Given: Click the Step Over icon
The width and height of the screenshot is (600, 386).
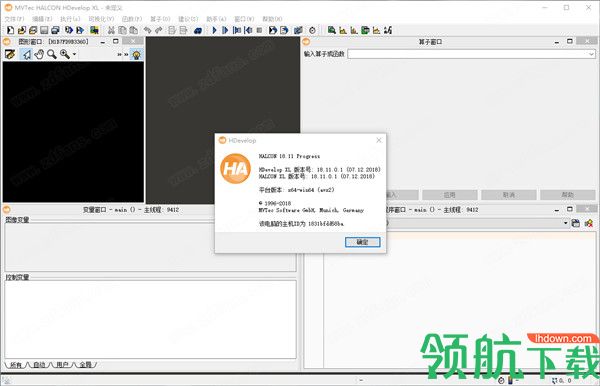Looking at the screenshot, I should pyautogui.click(x=237, y=30).
